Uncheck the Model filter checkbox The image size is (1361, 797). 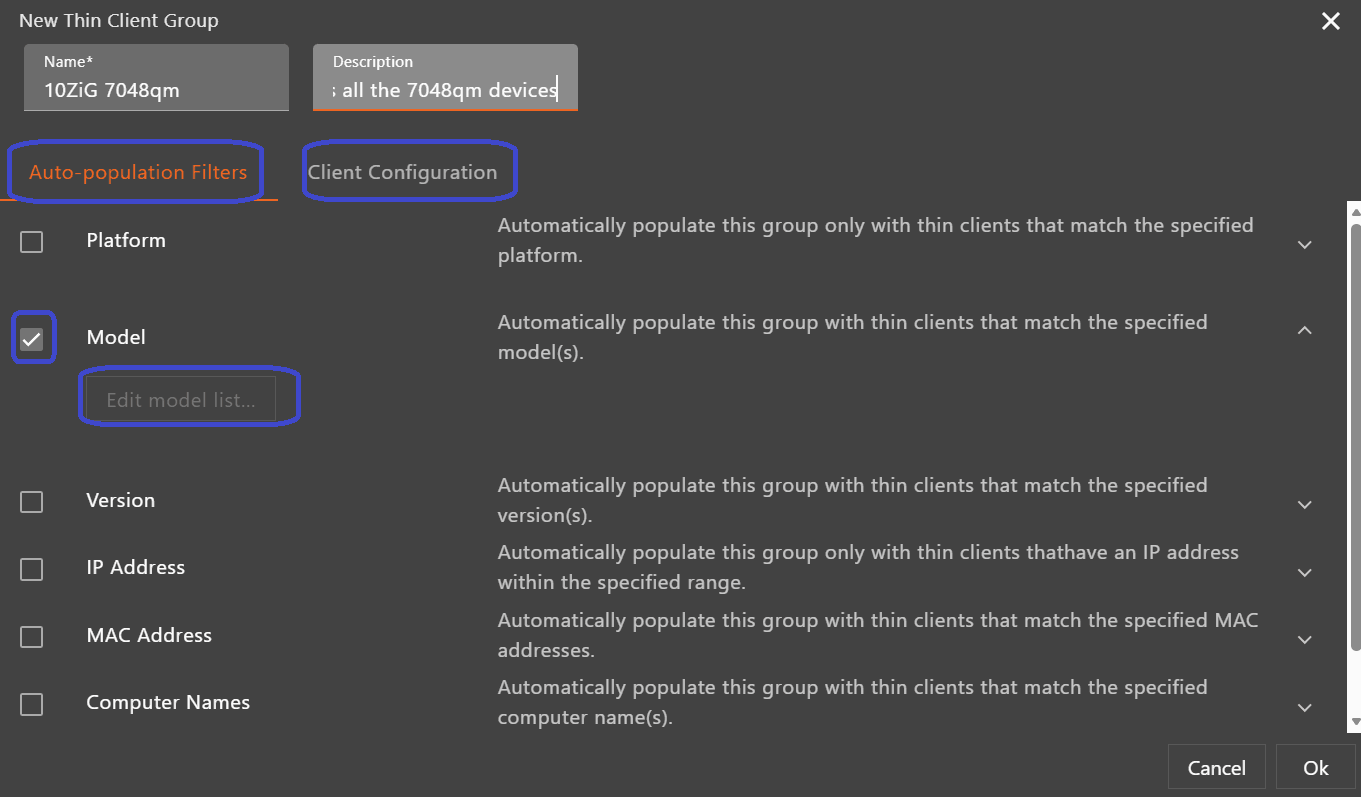(x=32, y=339)
